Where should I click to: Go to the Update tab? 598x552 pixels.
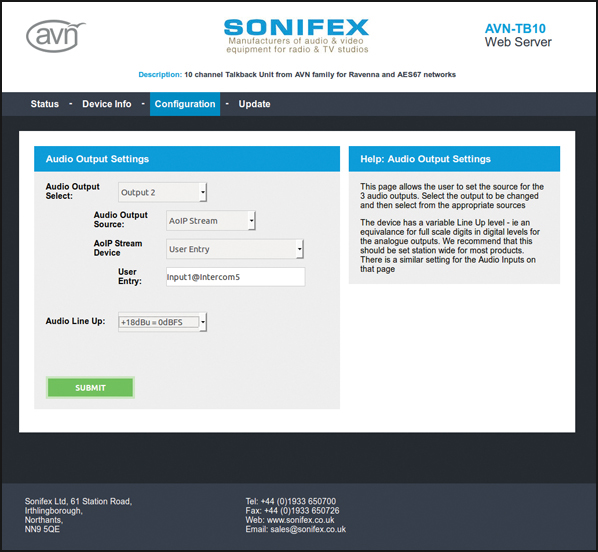click(x=254, y=104)
